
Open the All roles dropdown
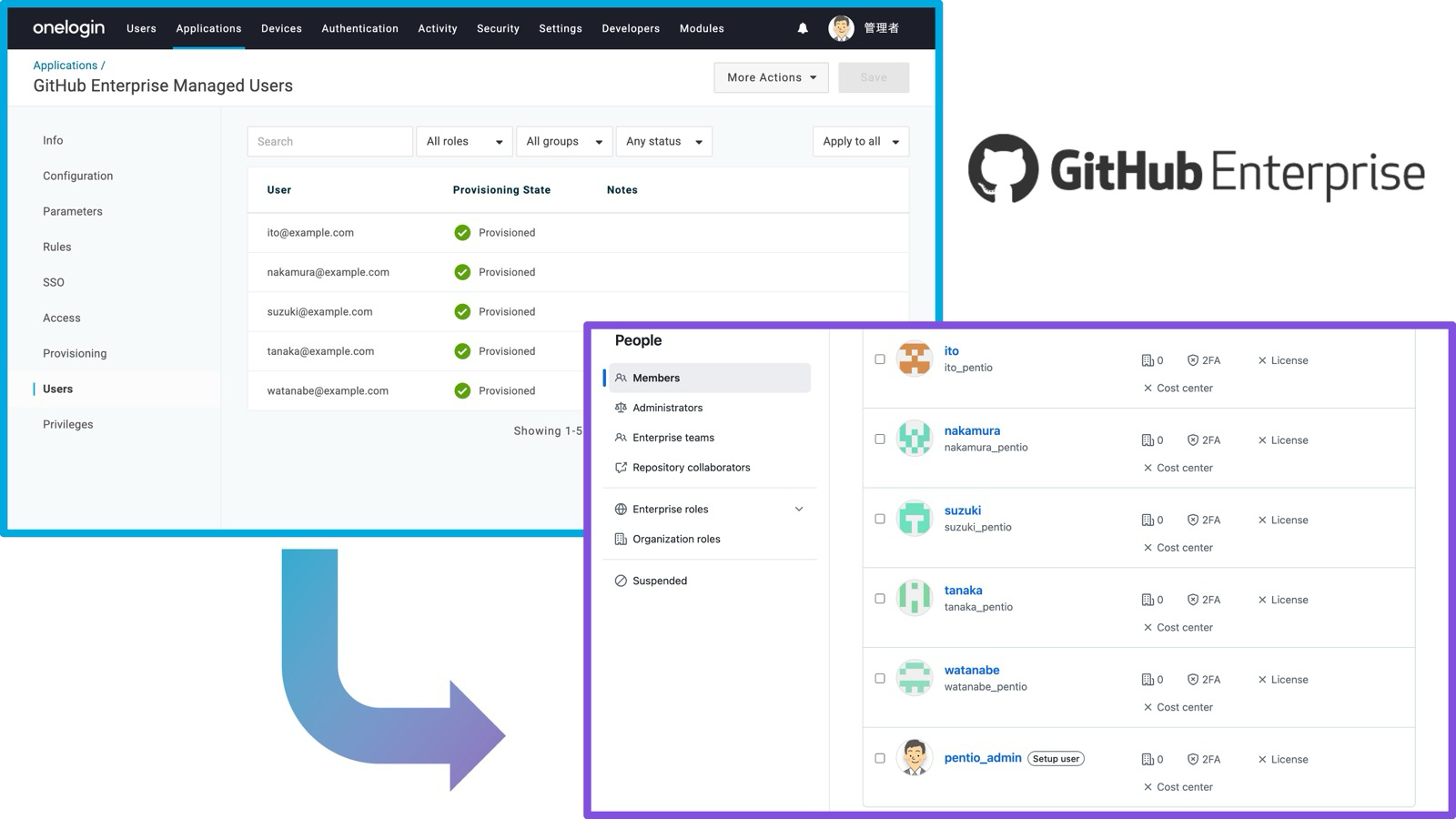point(464,141)
